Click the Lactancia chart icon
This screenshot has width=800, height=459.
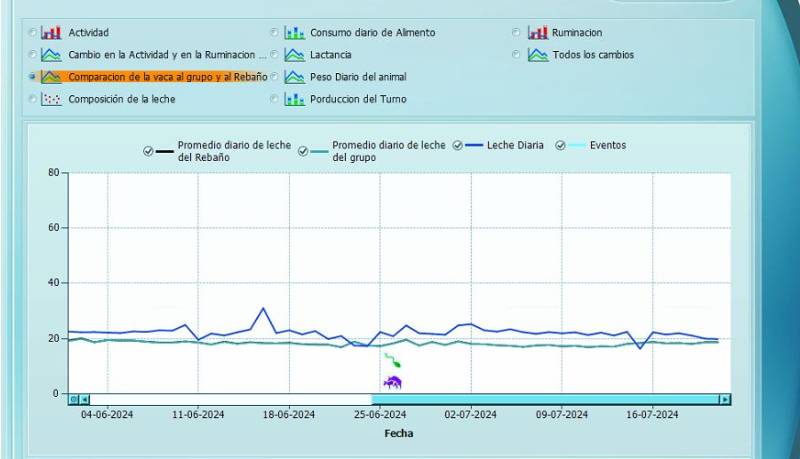[x=294, y=55]
